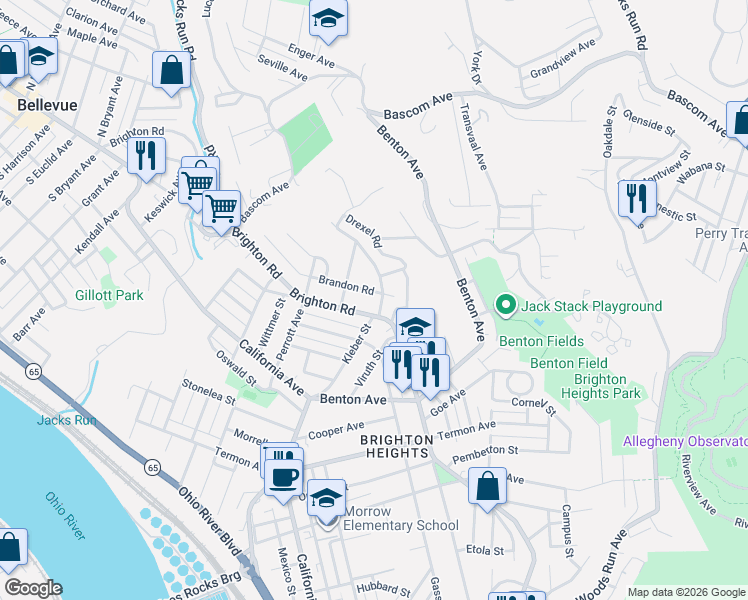Viewport: 748px width, 600px height.
Task: Click the California Ave label near Oswald St
Action: tap(271, 367)
